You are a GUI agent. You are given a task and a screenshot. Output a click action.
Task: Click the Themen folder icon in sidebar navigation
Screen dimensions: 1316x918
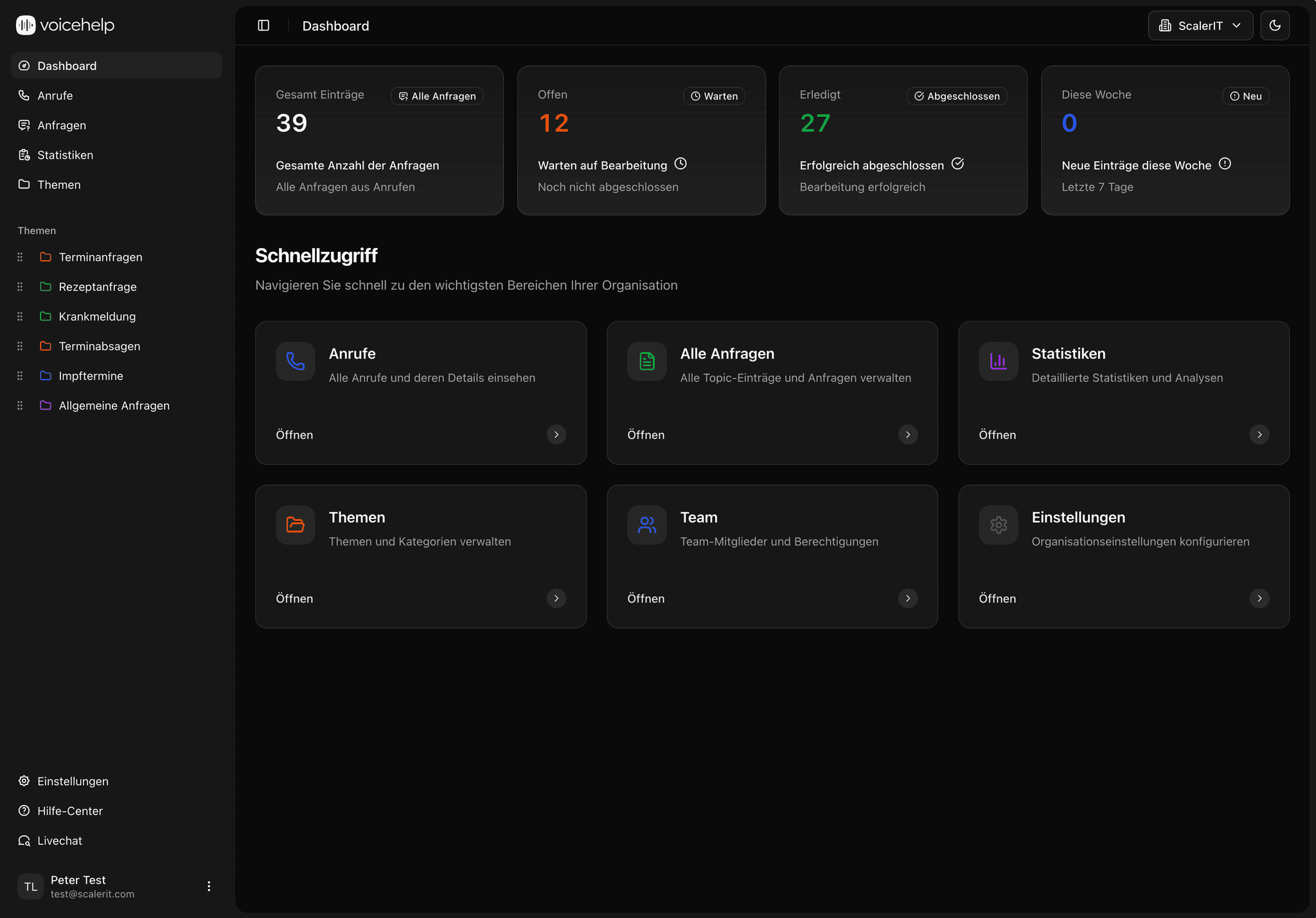[x=24, y=184]
